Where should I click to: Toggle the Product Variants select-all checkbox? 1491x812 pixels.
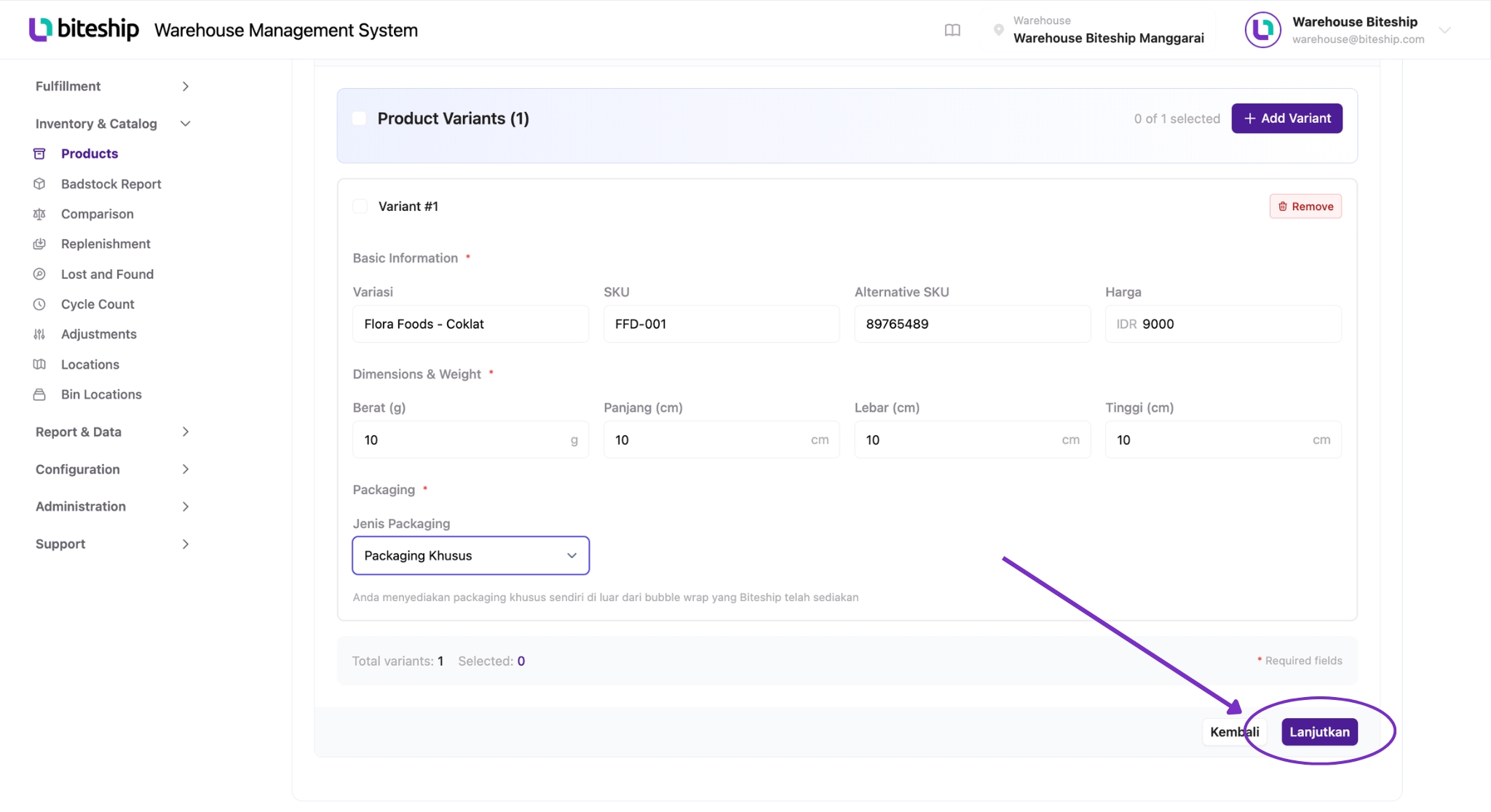(x=359, y=119)
